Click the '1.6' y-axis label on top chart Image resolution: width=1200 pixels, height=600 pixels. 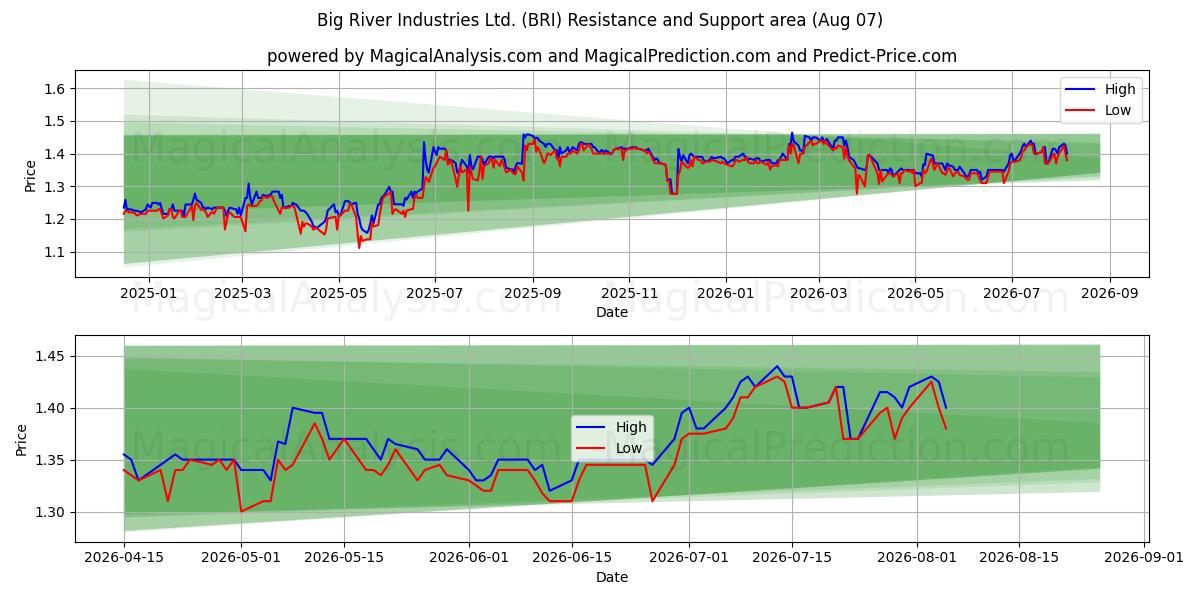click(56, 89)
